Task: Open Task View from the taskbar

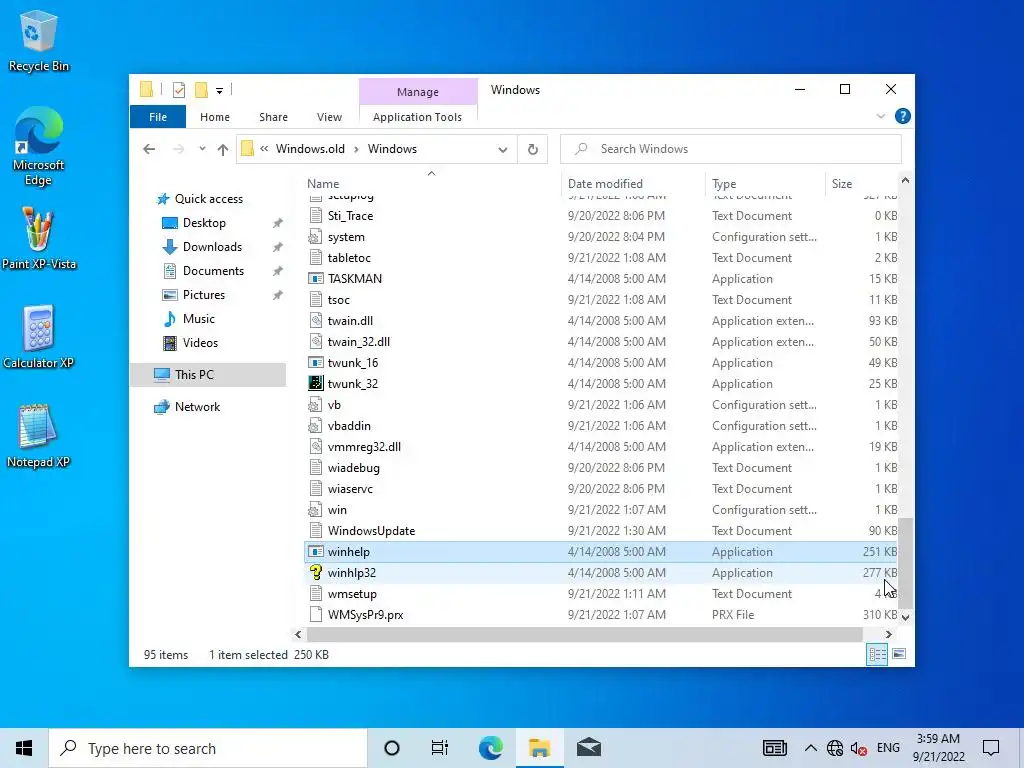Action: pyautogui.click(x=440, y=748)
